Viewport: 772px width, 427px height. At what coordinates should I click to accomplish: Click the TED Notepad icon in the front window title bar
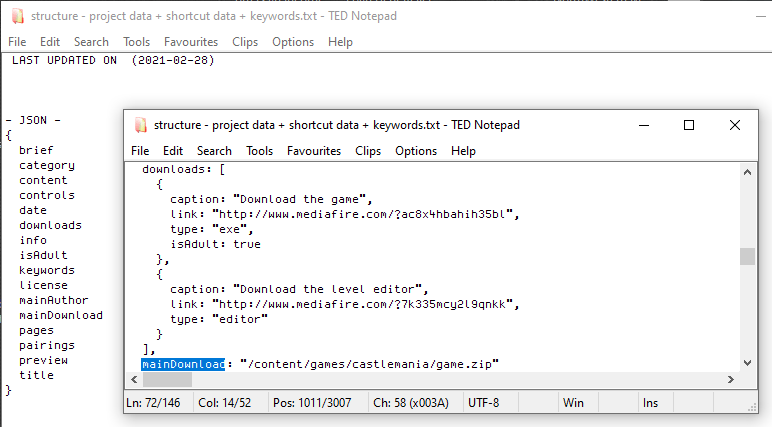[x=140, y=125]
